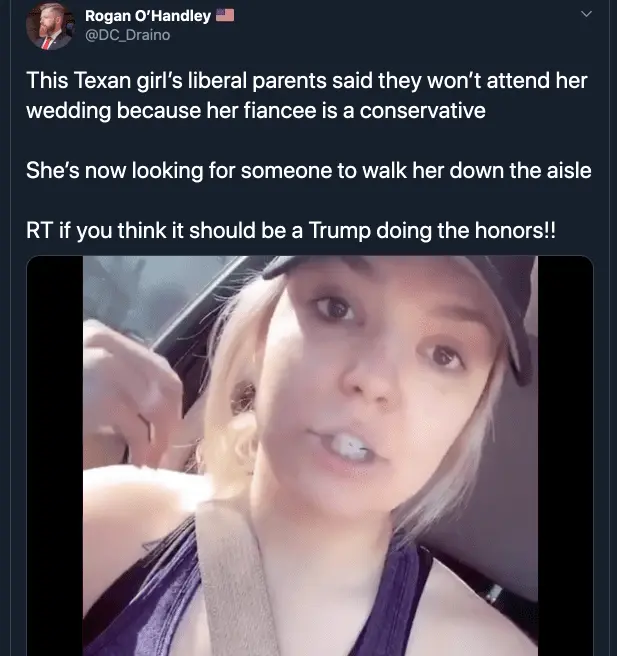Expand the tweet options chevron menu
Image resolution: width=617 pixels, height=656 pixels.
[586, 15]
